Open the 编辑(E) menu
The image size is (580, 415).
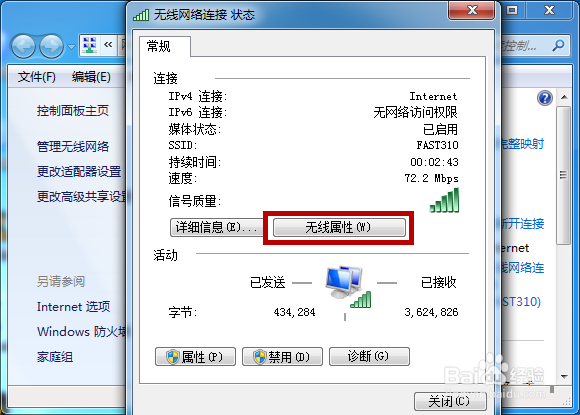pos(91,77)
